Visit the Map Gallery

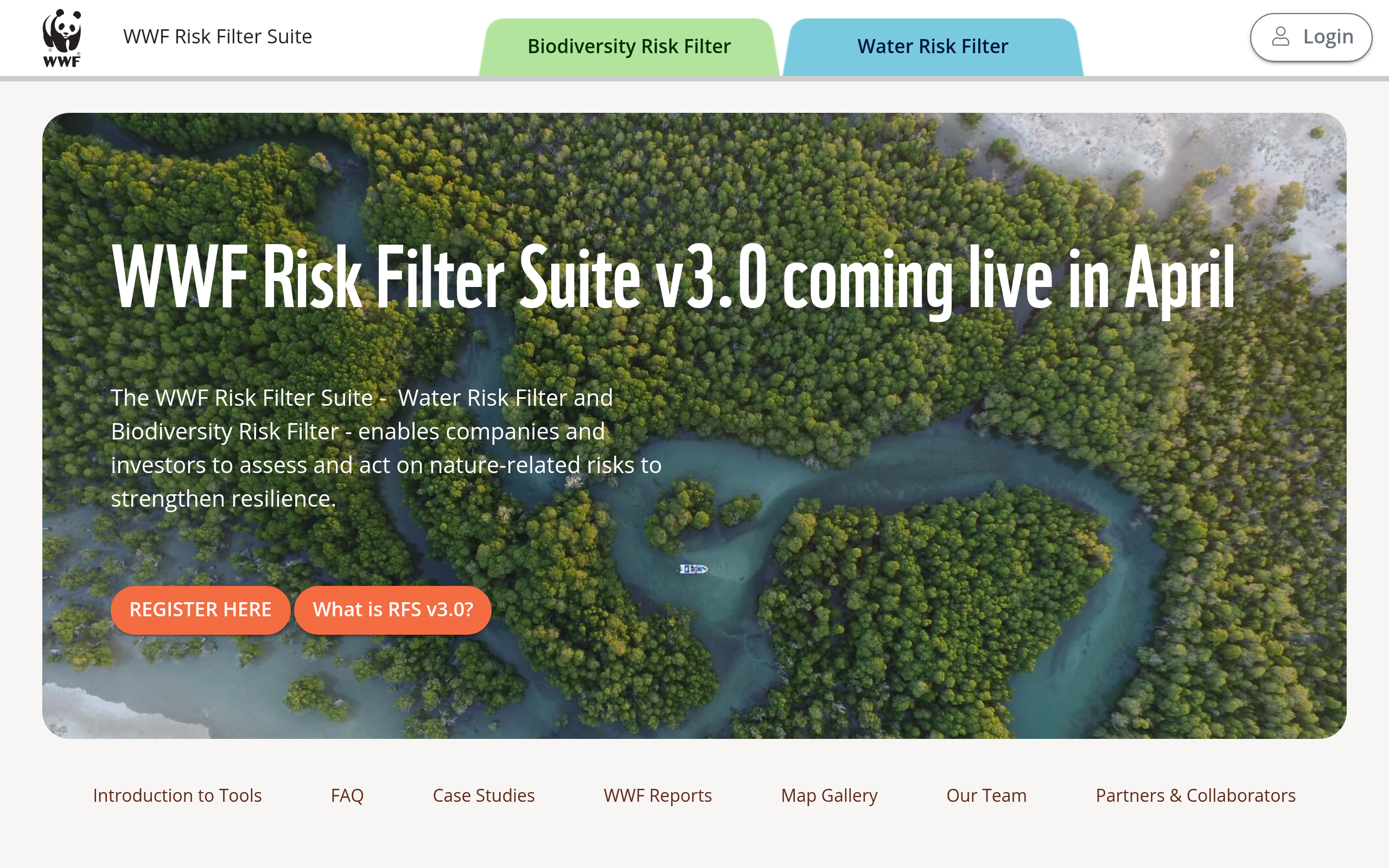(x=830, y=796)
